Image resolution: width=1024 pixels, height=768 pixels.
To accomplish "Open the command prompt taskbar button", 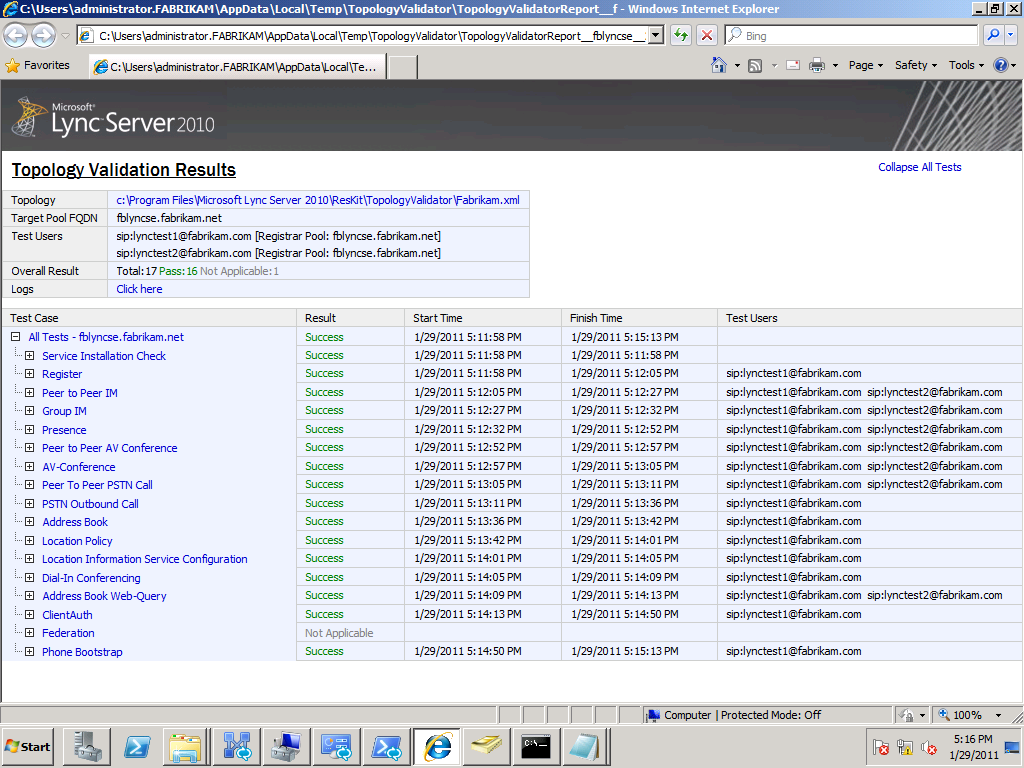I will pos(536,746).
